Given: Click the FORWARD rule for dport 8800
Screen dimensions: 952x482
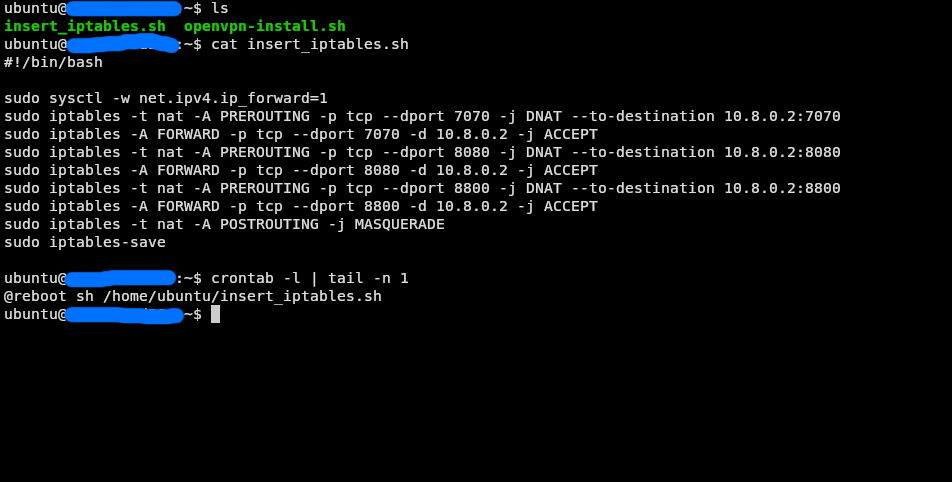Looking at the screenshot, I should (x=301, y=206).
